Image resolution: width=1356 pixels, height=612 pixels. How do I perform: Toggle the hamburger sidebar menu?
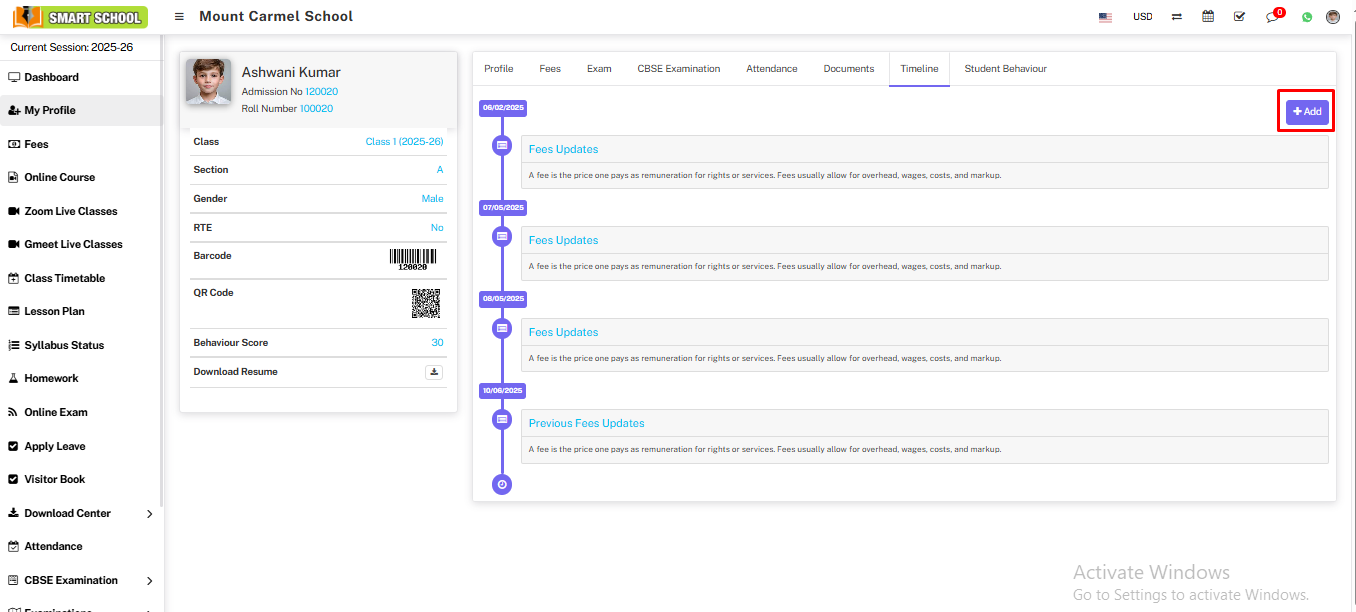tap(179, 17)
